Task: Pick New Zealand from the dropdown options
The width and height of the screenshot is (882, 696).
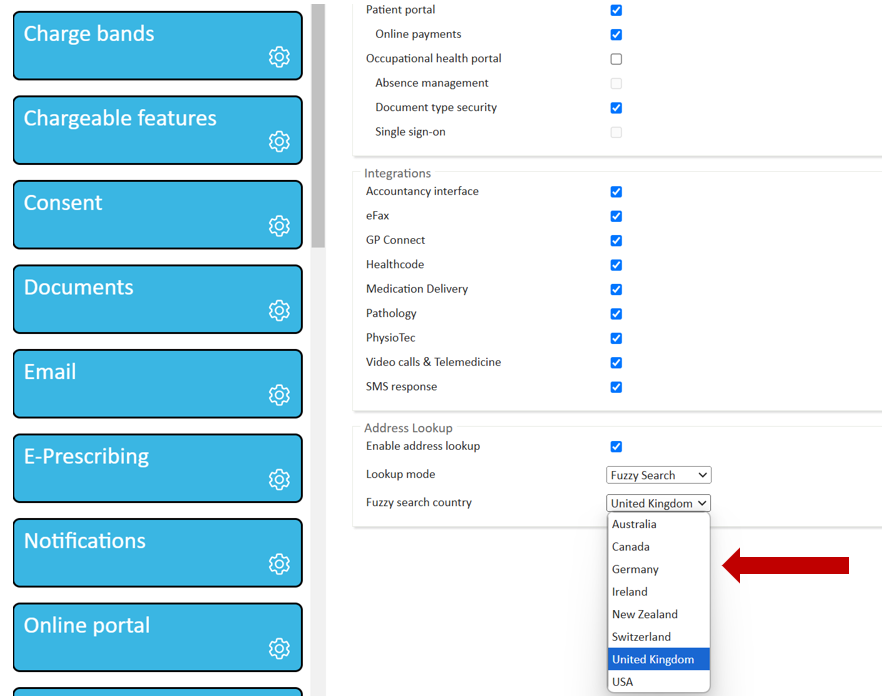Action: tap(645, 615)
